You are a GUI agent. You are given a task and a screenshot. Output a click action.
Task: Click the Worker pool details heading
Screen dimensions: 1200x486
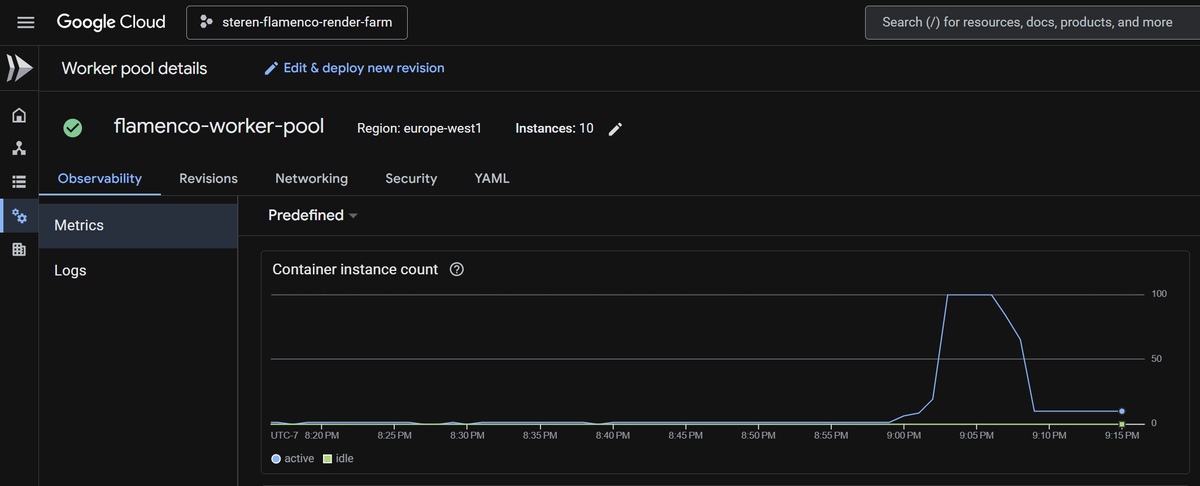[x=134, y=68]
